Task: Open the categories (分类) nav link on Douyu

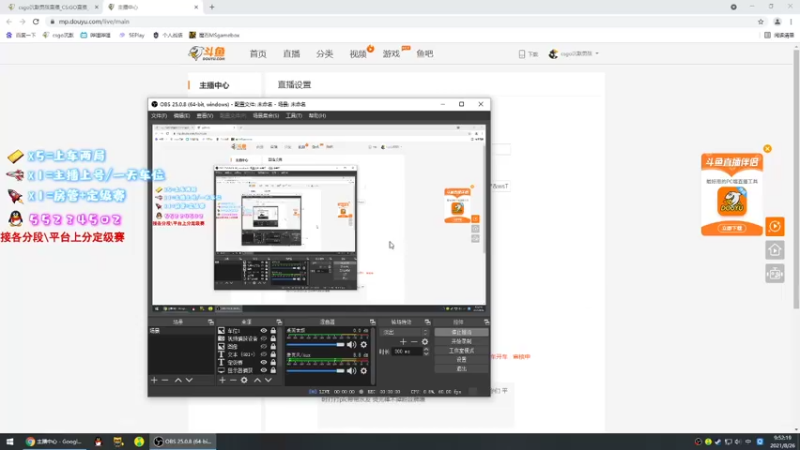Action: click(x=324, y=54)
